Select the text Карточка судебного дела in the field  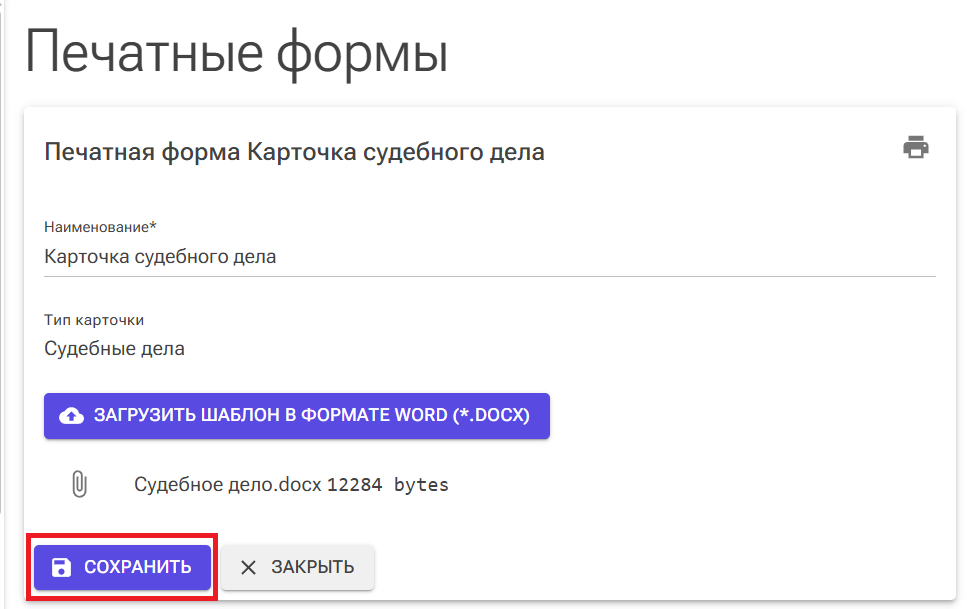click(160, 257)
